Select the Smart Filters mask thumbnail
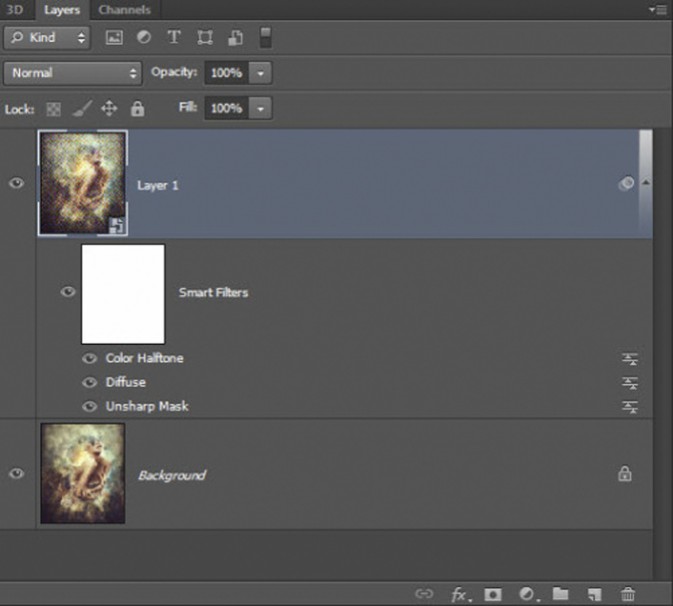This screenshot has width=673, height=606. pos(123,293)
